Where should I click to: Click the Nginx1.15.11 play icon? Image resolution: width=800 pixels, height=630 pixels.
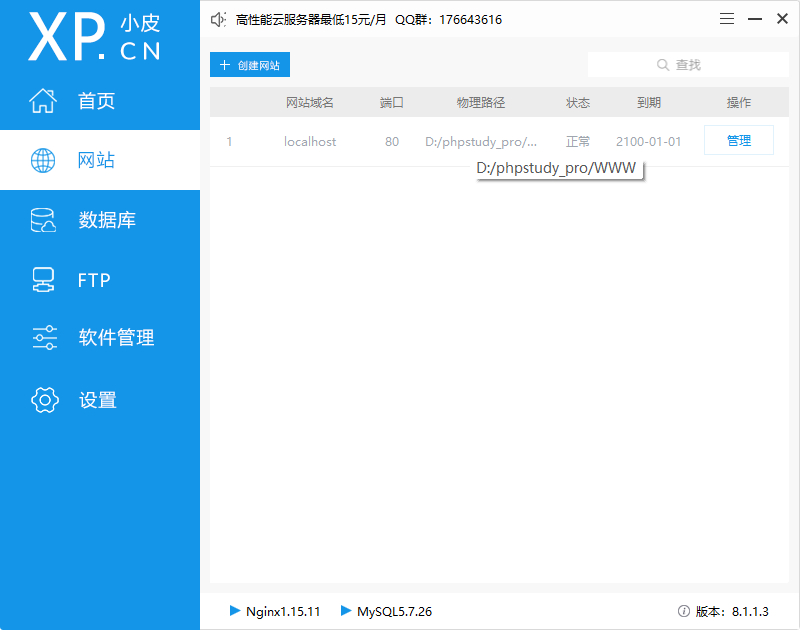235,610
